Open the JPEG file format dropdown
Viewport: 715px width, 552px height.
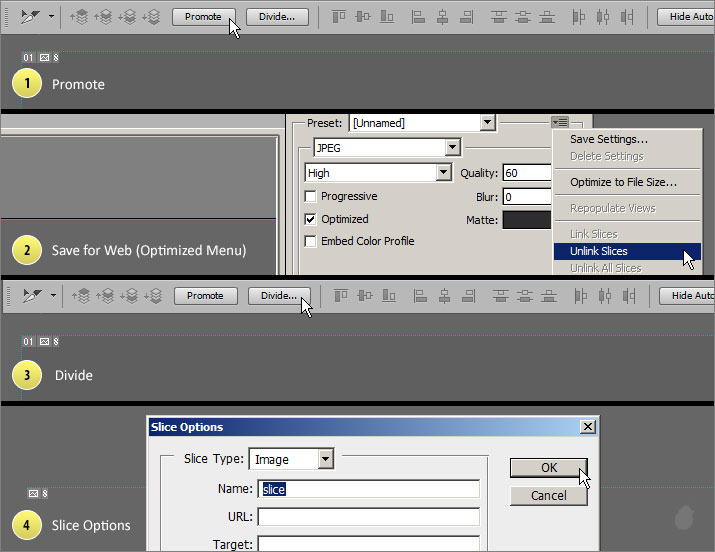pyautogui.click(x=452, y=148)
